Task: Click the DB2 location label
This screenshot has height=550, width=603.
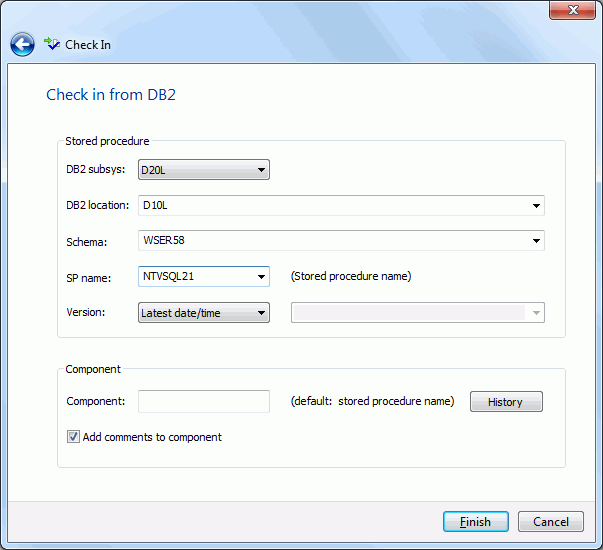Action: pyautogui.click(x=98, y=205)
